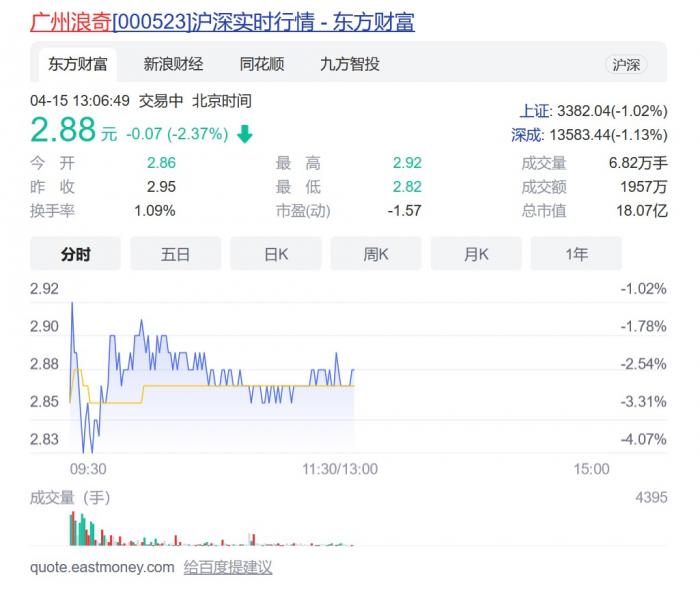Click the quote.eastmoney.com source text
The height and width of the screenshot is (592, 700).
click(x=102, y=567)
